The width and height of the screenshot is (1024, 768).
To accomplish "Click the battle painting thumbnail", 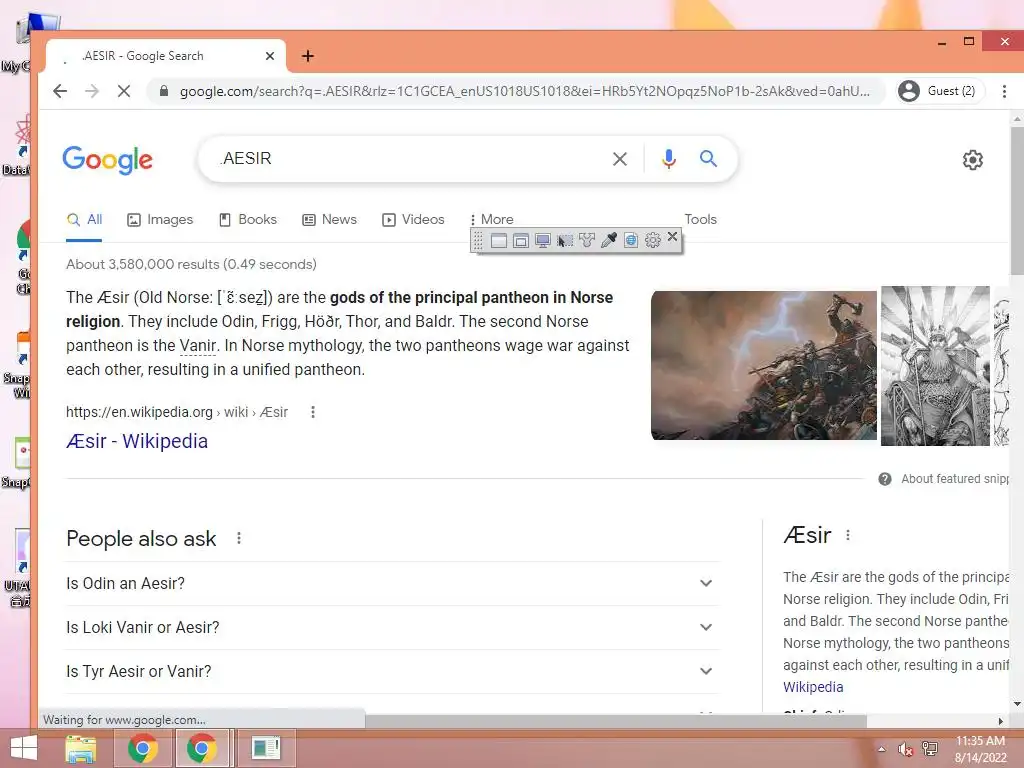I will (764, 365).
